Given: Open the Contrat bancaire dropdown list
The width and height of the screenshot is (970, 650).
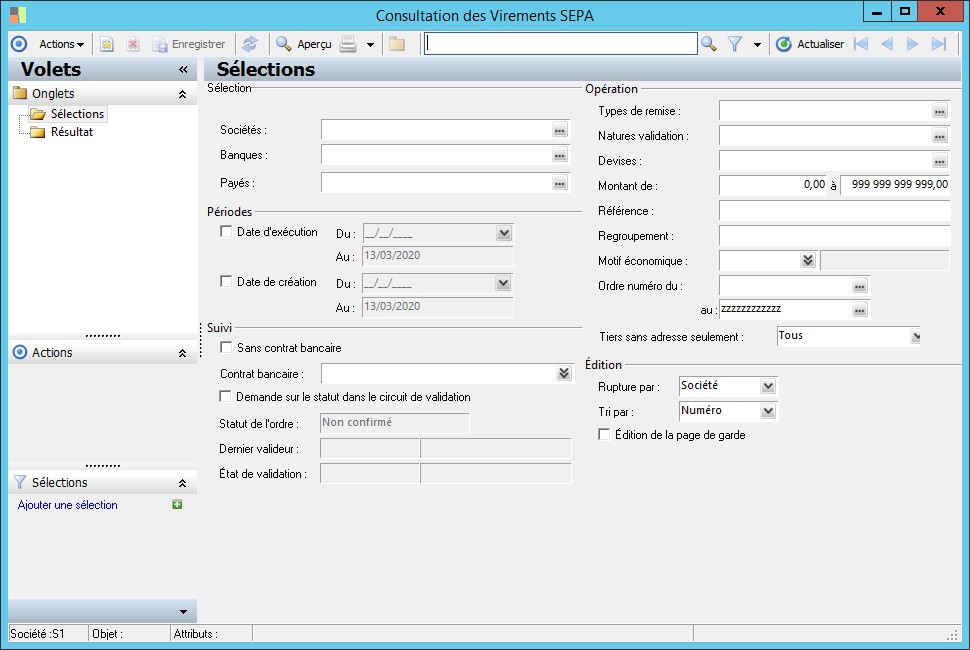Looking at the screenshot, I should [x=563, y=374].
